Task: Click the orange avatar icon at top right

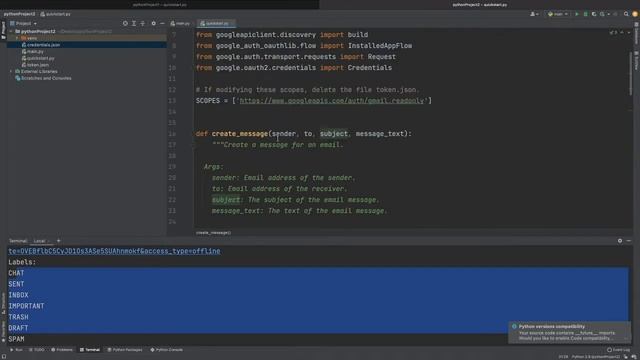Action: tap(635, 14)
